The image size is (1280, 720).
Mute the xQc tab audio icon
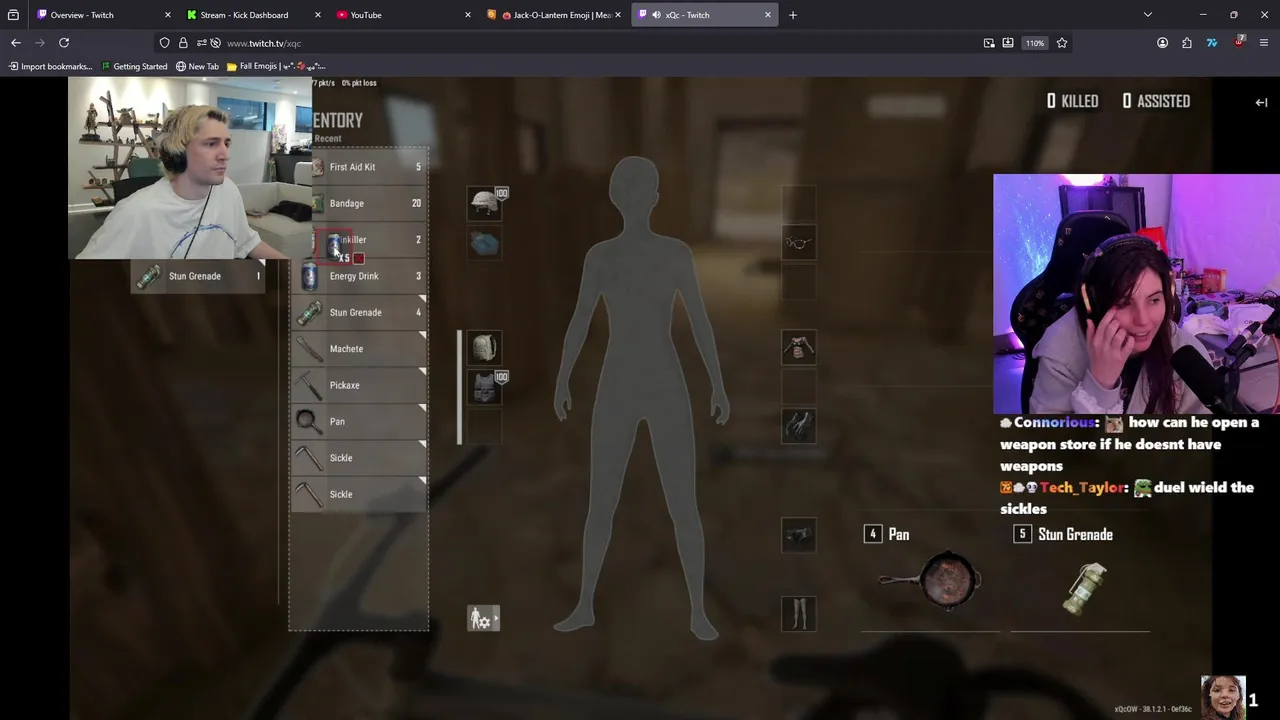coord(655,15)
